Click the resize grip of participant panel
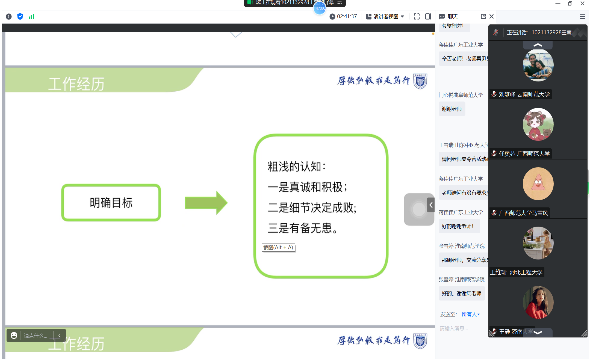Image resolution: width=590 pixels, height=360 pixels. click(x=584, y=333)
